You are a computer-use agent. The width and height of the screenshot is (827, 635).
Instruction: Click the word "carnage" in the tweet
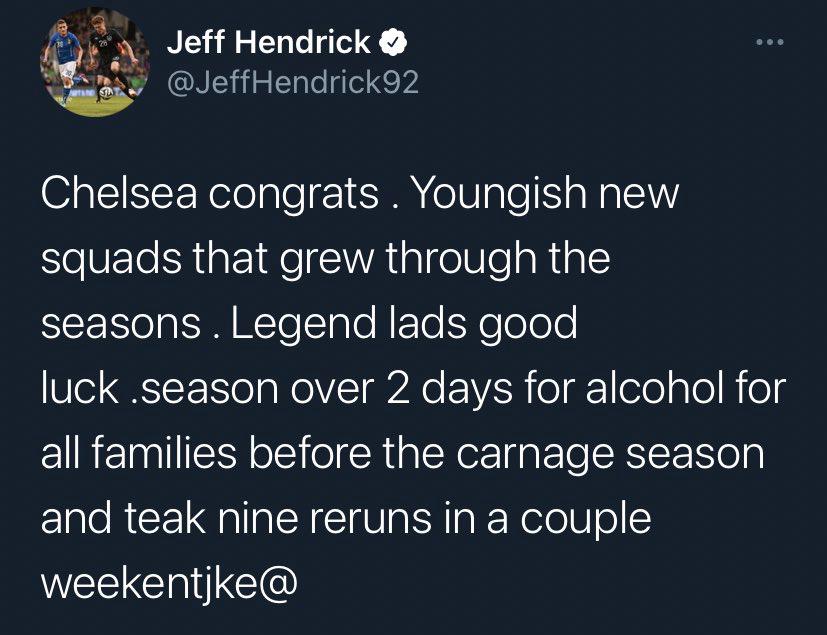coord(535,457)
